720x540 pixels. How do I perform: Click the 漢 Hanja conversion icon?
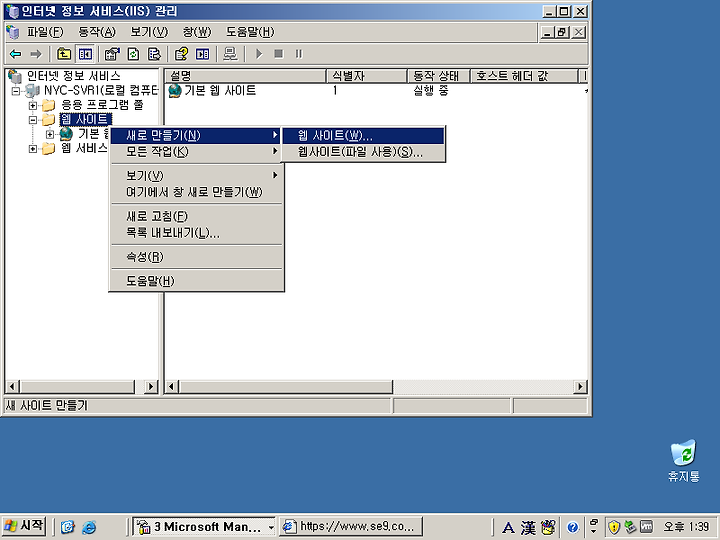coord(528,528)
